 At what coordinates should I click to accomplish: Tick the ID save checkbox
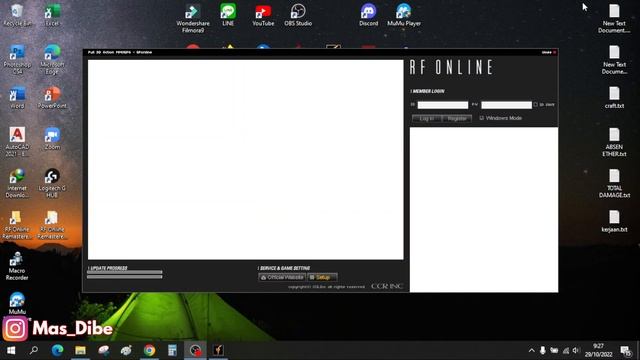coord(536,105)
